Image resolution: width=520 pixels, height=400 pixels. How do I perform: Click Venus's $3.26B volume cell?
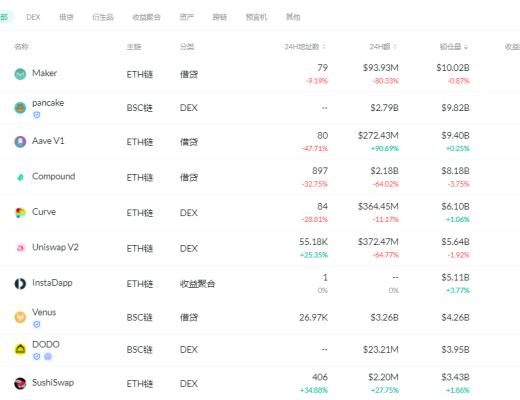click(384, 318)
